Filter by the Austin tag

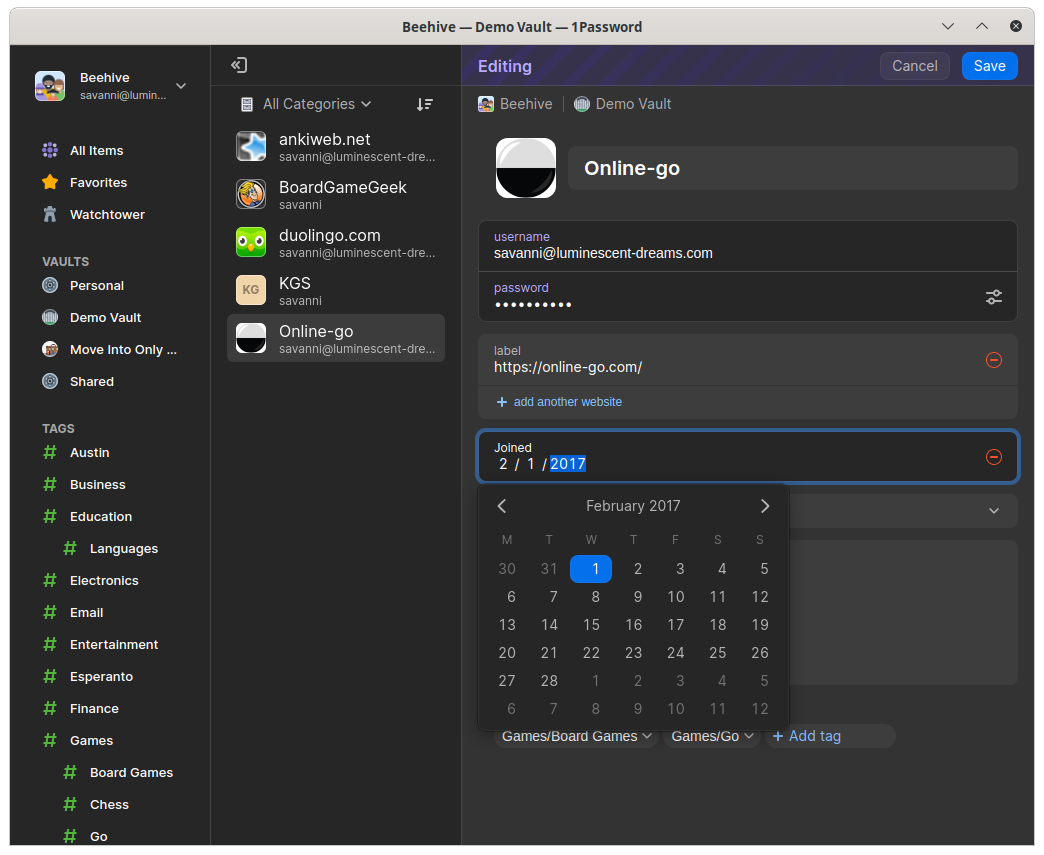click(89, 453)
